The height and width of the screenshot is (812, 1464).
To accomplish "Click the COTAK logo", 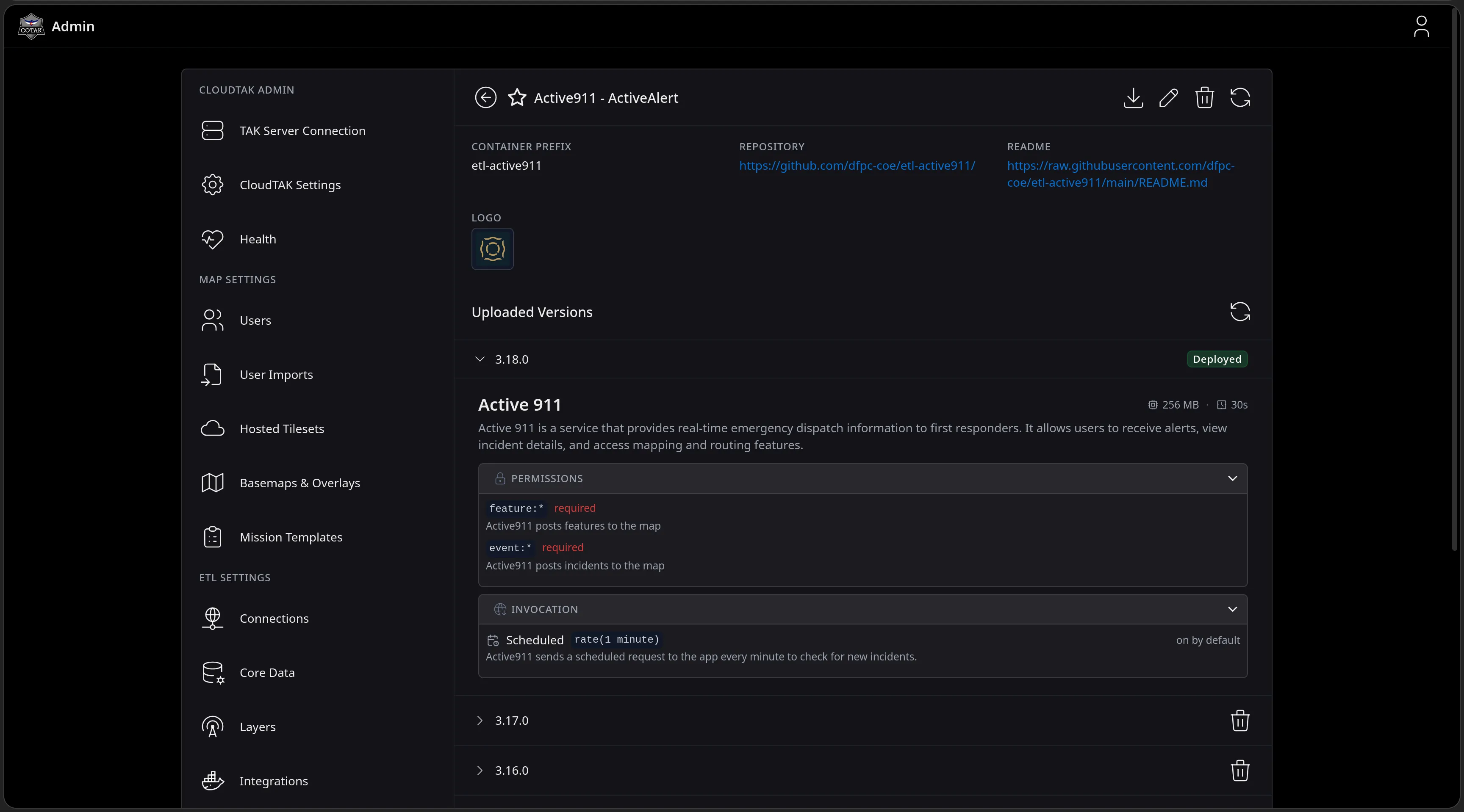I will tap(30, 26).
